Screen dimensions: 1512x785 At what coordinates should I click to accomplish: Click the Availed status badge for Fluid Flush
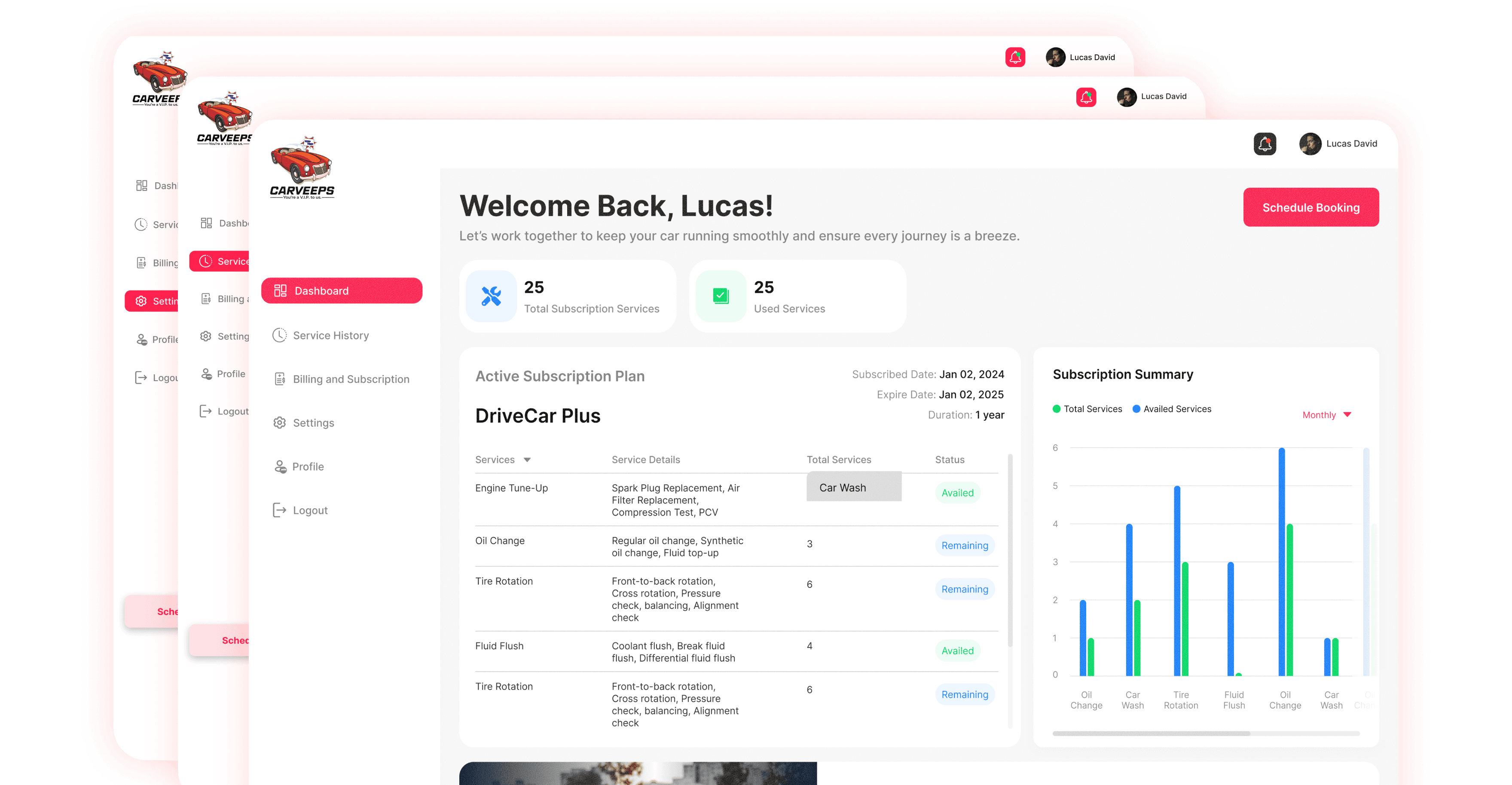point(957,651)
